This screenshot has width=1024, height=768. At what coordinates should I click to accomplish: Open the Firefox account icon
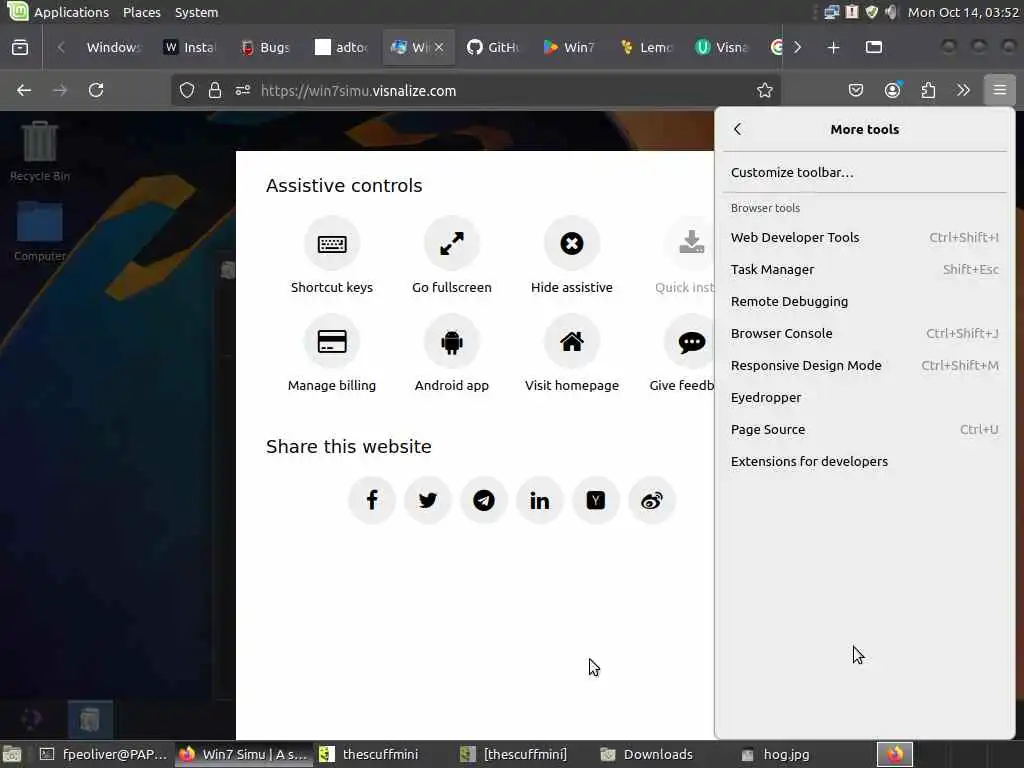(x=893, y=90)
